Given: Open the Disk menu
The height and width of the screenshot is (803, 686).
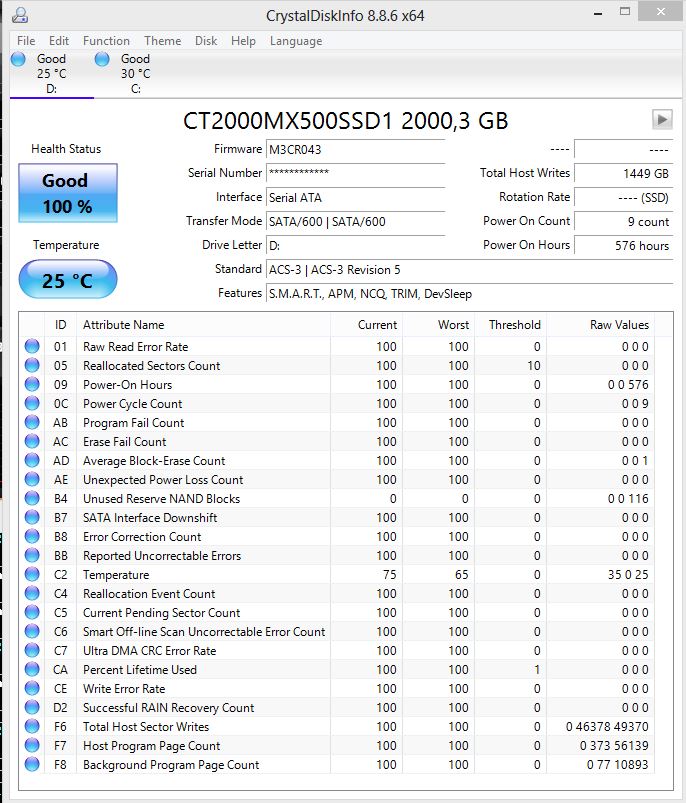Looking at the screenshot, I should (x=206, y=41).
